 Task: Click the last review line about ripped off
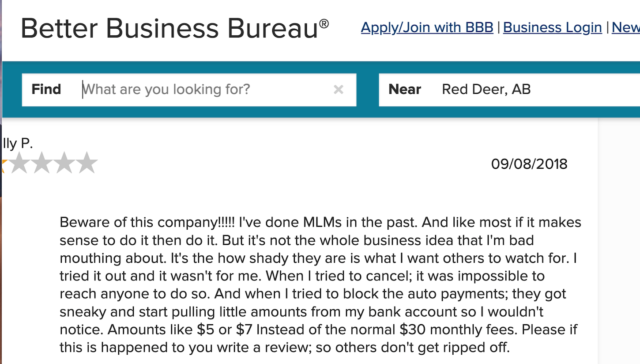tap(284, 348)
